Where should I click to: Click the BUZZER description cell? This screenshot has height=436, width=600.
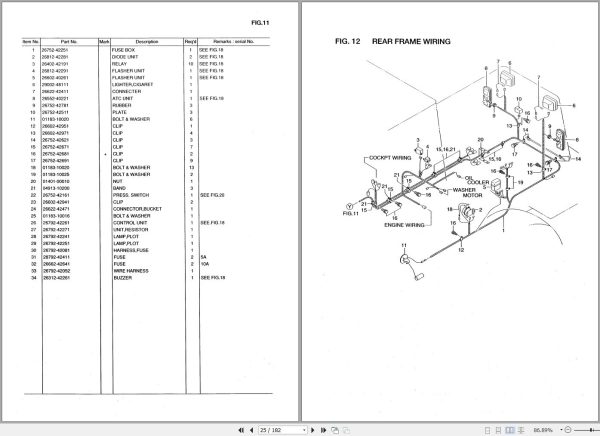click(123, 278)
